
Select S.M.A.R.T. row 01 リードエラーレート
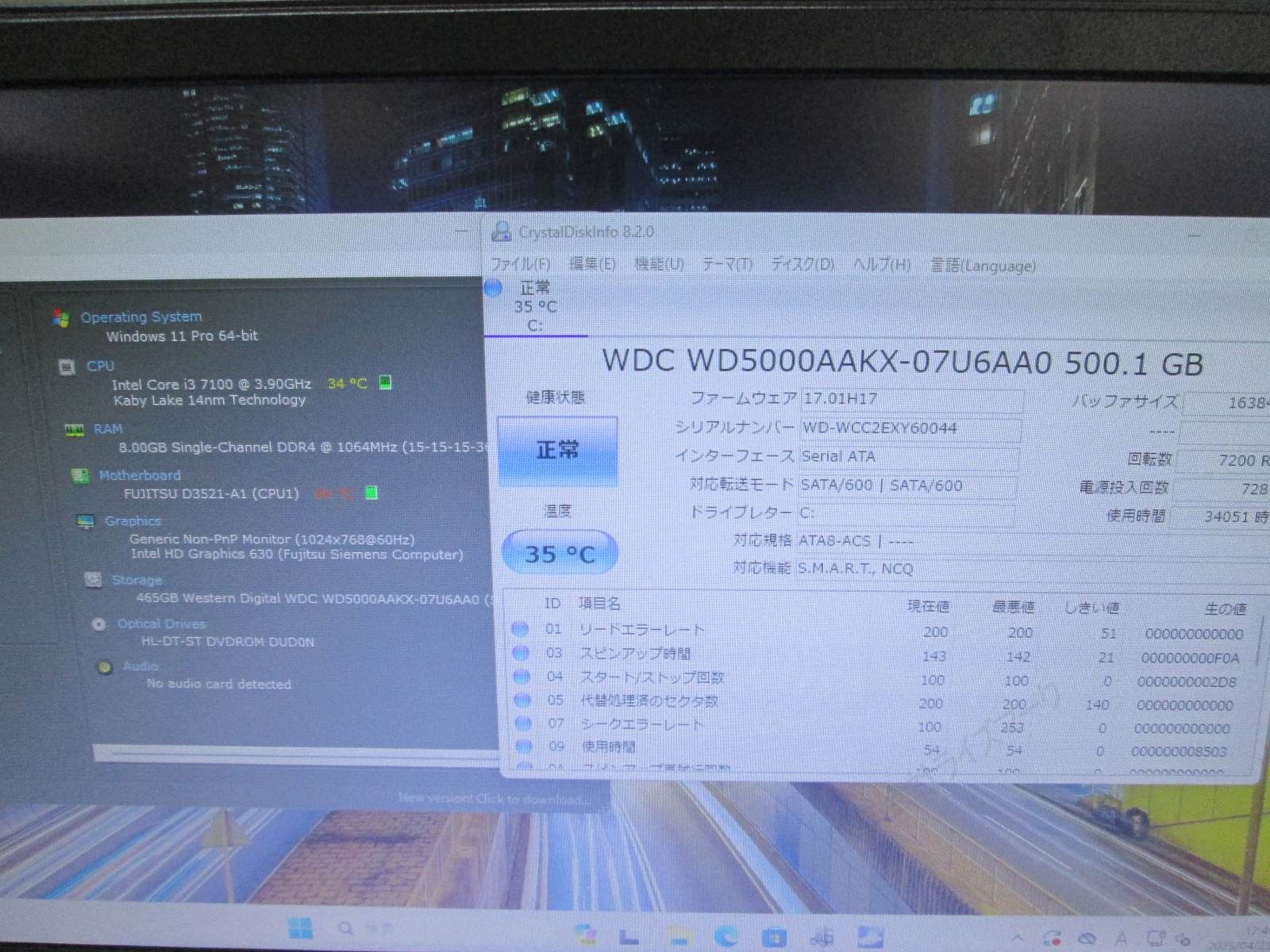point(879,631)
